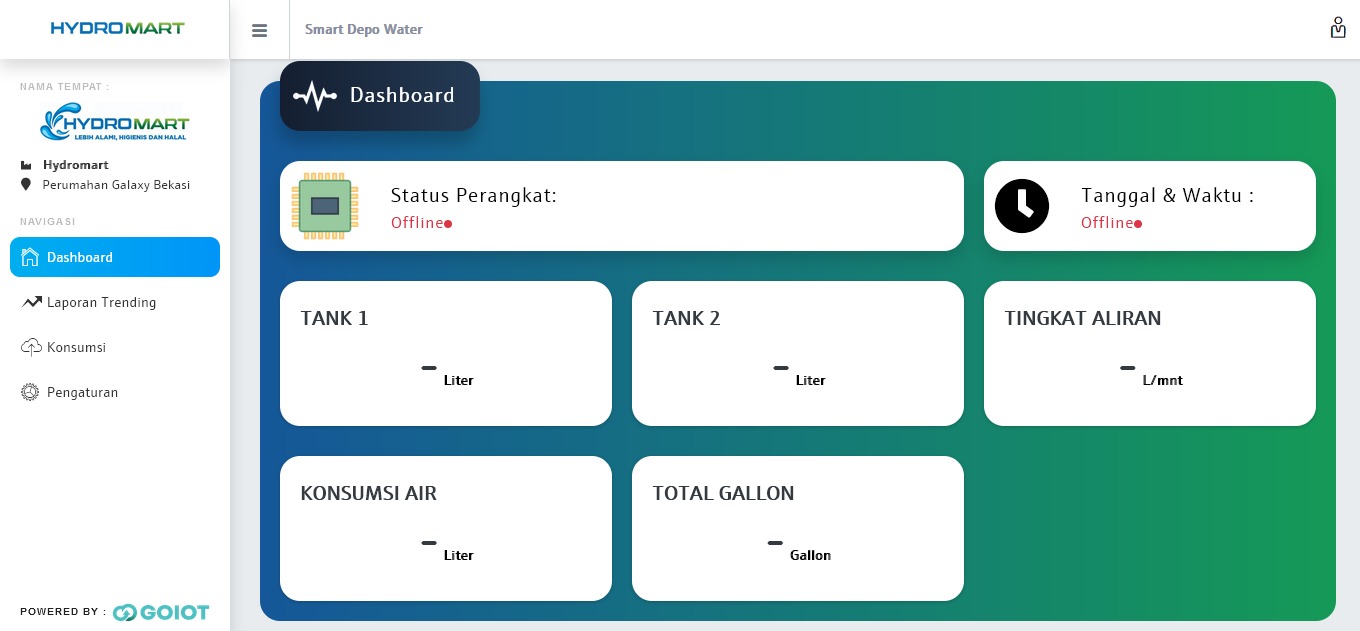Viewport: 1360px width, 631px height.
Task: Click the trending arrow icon in sidebar
Action: tap(30, 302)
